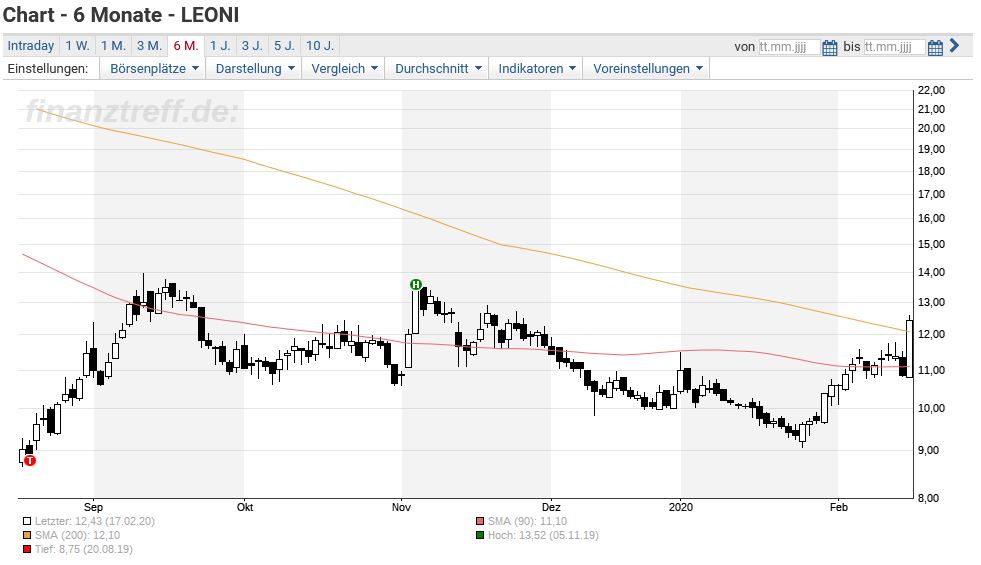Apply date range with blue arrow
Image resolution: width=981 pixels, height=565 pixels.
point(953,46)
